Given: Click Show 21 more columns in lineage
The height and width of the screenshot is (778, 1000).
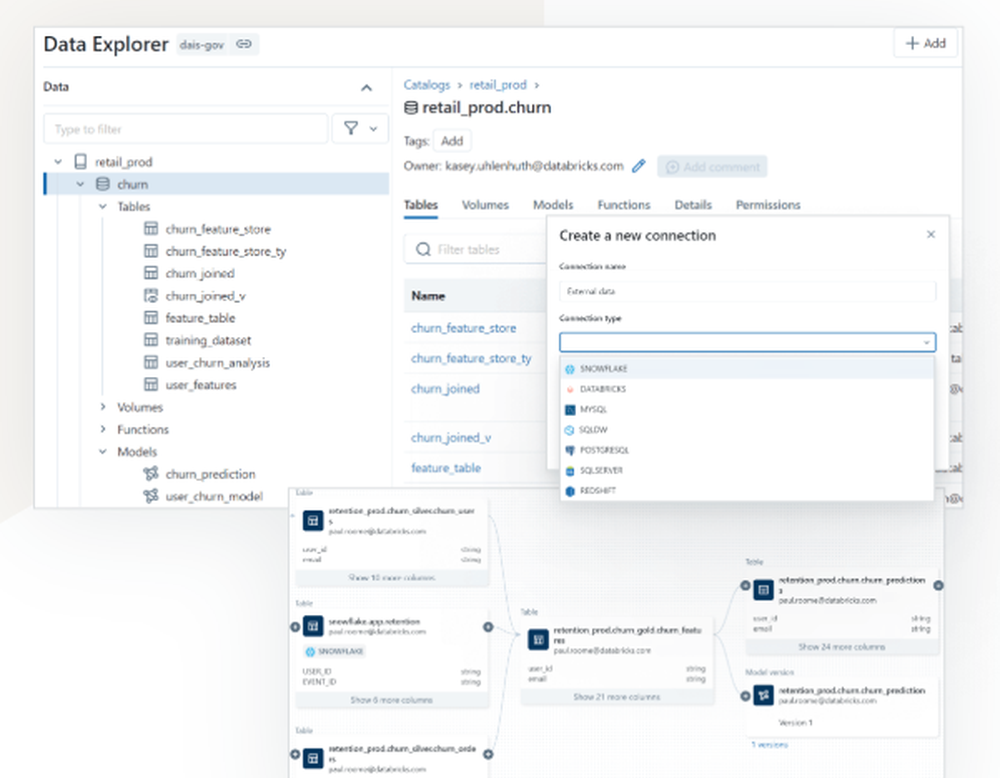Looking at the screenshot, I should point(617,697).
